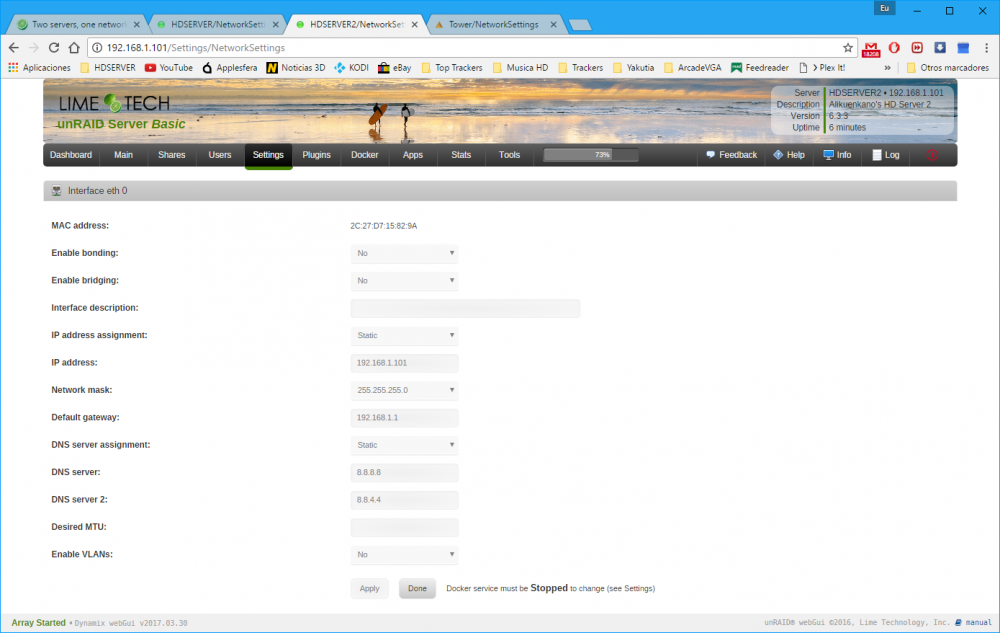Open the Top Trackers bookmark folder
1000x633 pixels.
coord(452,68)
